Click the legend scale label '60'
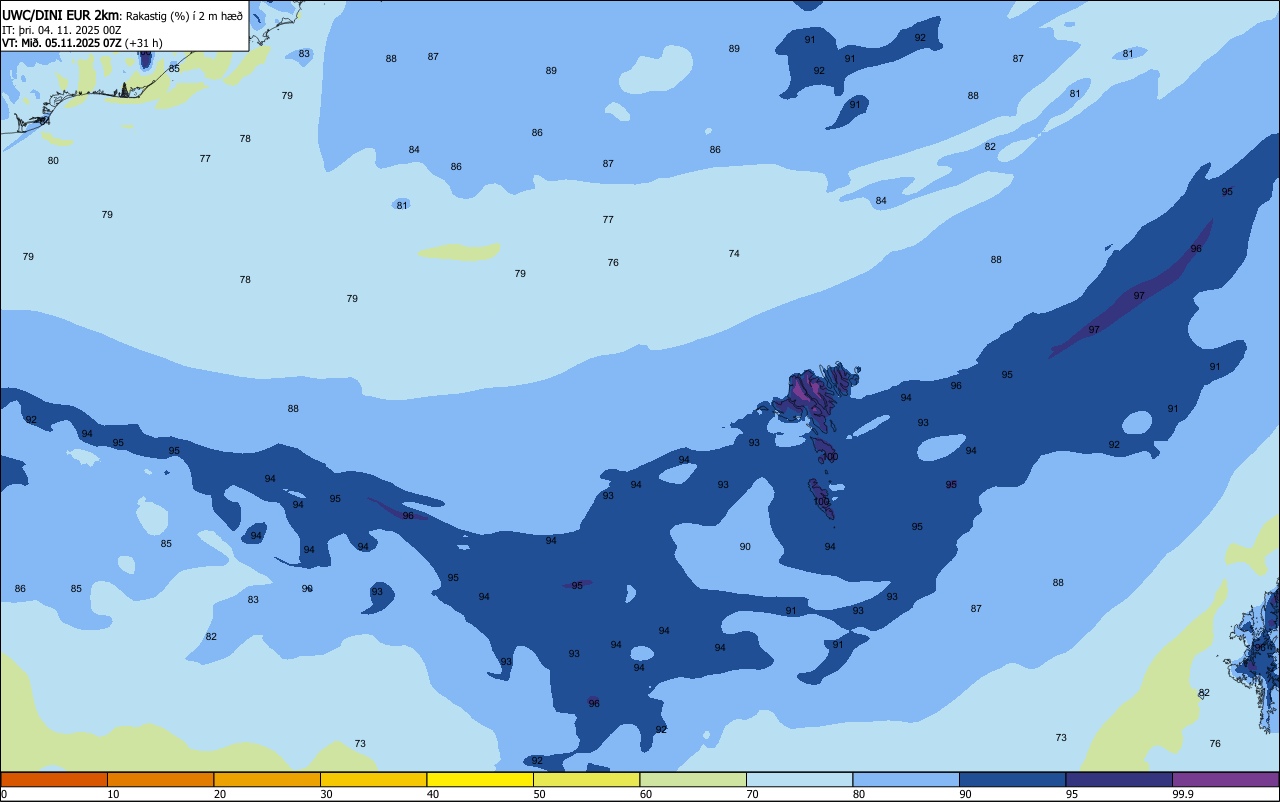The image size is (1280, 802). tap(646, 794)
